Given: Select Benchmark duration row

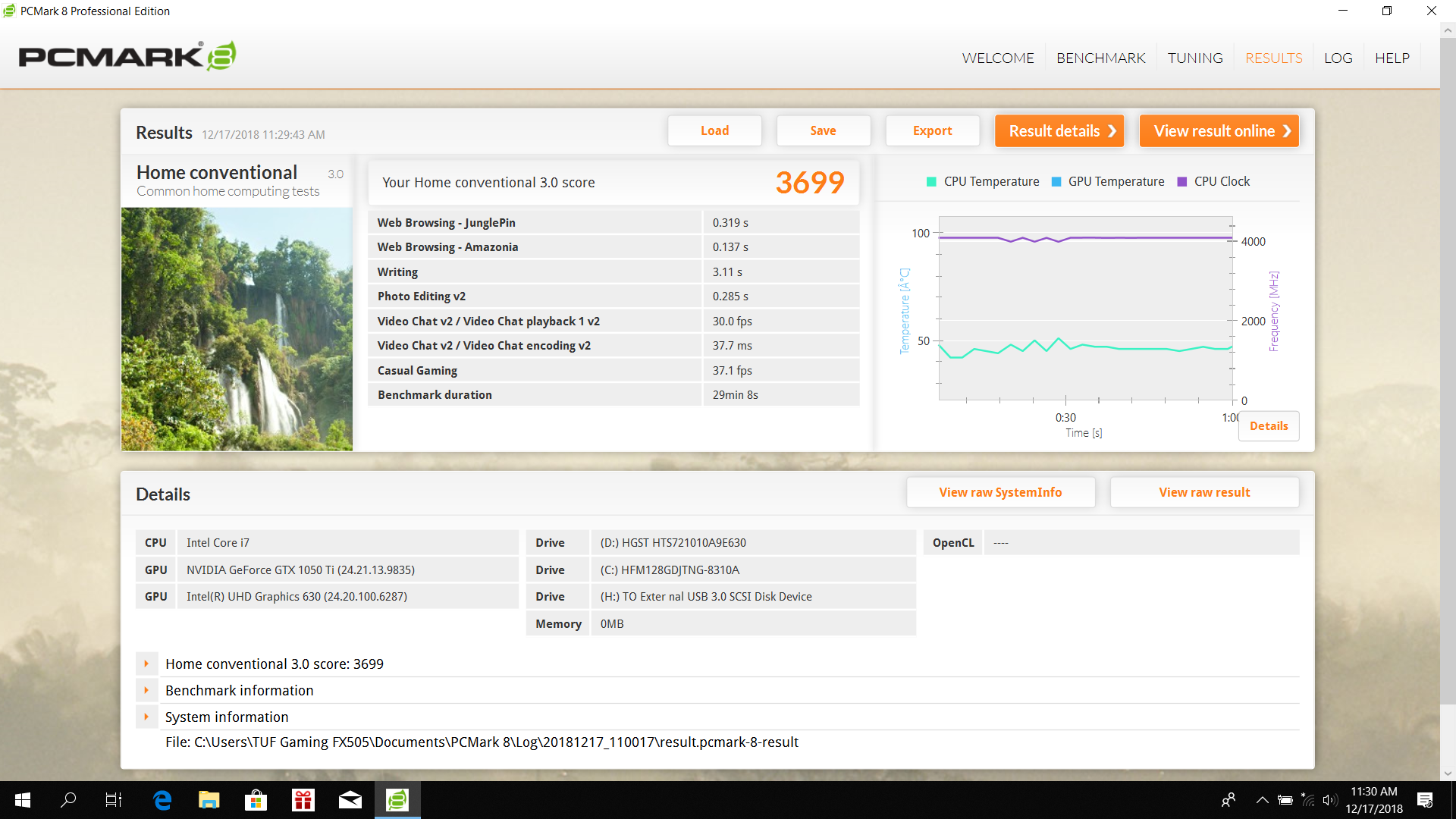Looking at the screenshot, I should (613, 395).
